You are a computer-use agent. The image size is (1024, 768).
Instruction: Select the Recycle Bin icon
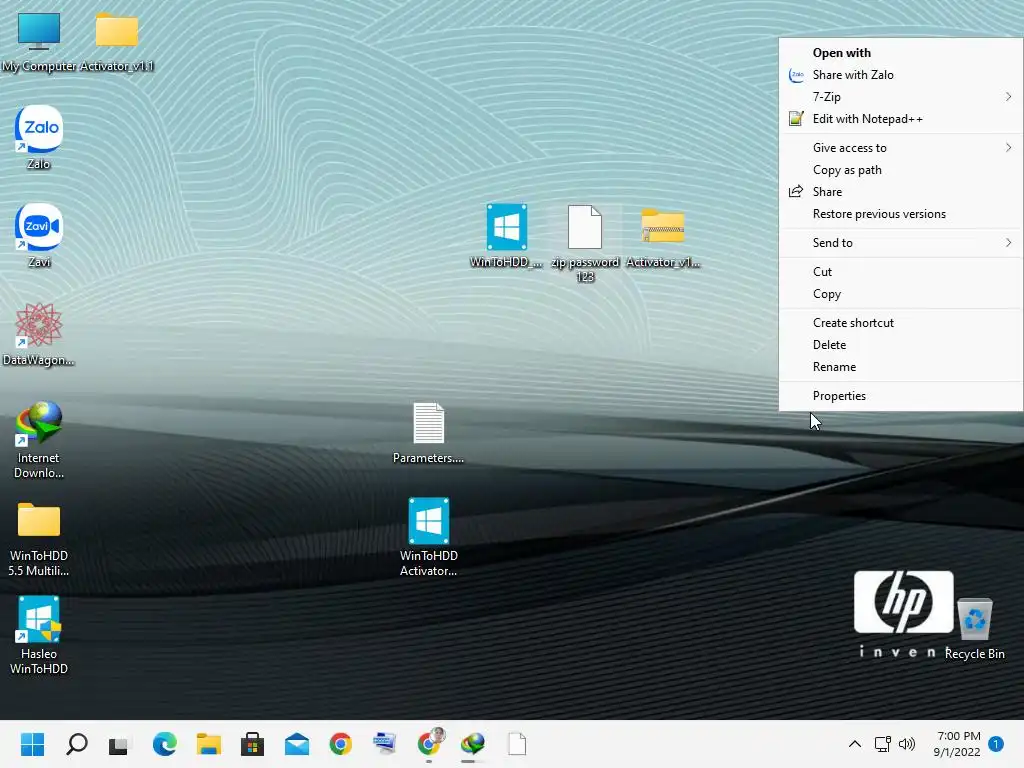(975, 628)
